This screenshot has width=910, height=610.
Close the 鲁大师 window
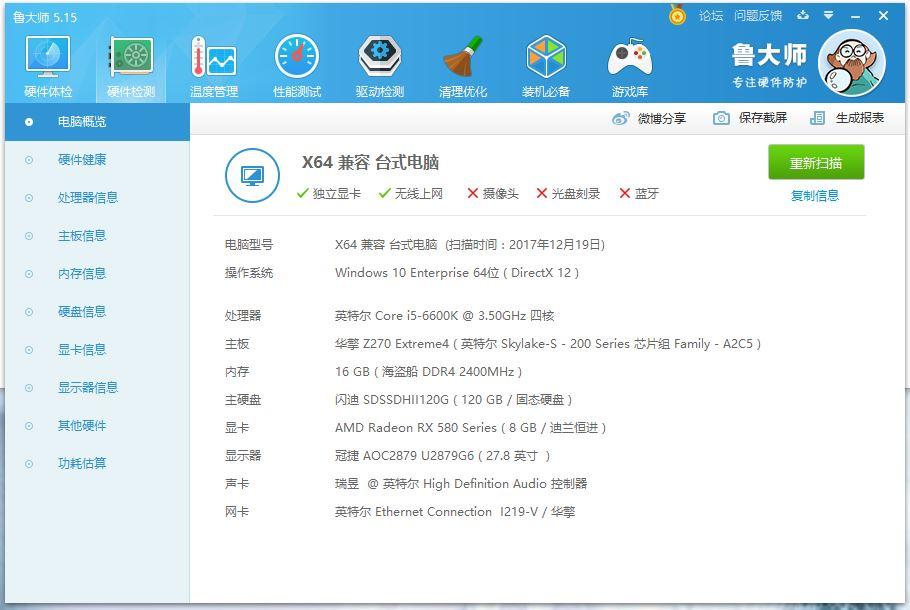click(x=883, y=16)
